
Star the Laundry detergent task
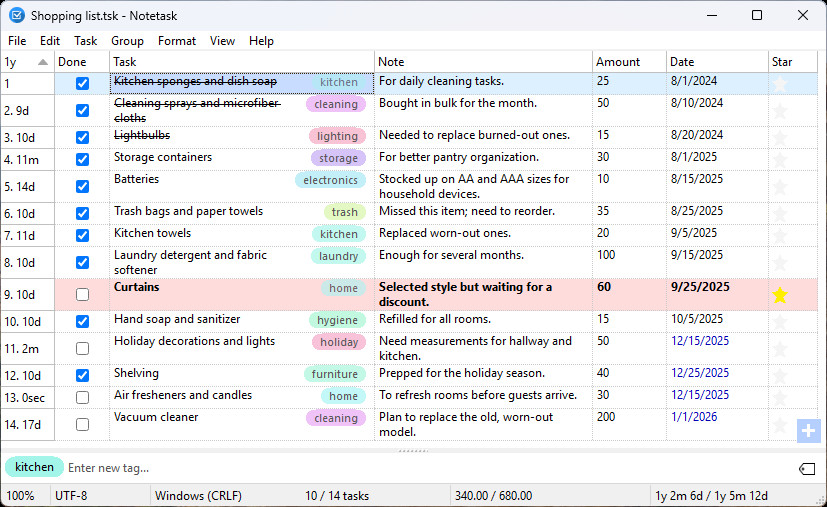pos(780,263)
